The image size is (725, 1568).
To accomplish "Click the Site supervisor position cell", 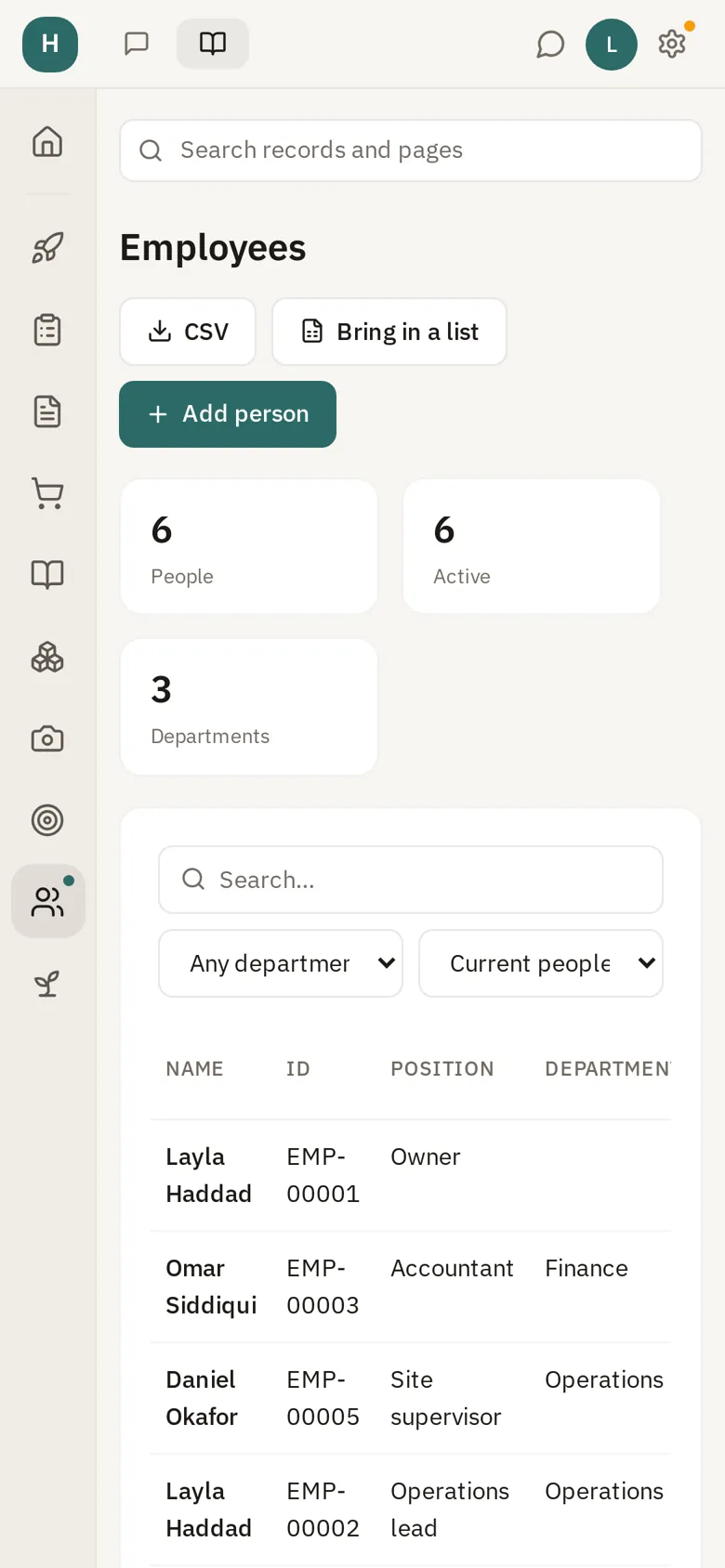I will [x=446, y=1398].
